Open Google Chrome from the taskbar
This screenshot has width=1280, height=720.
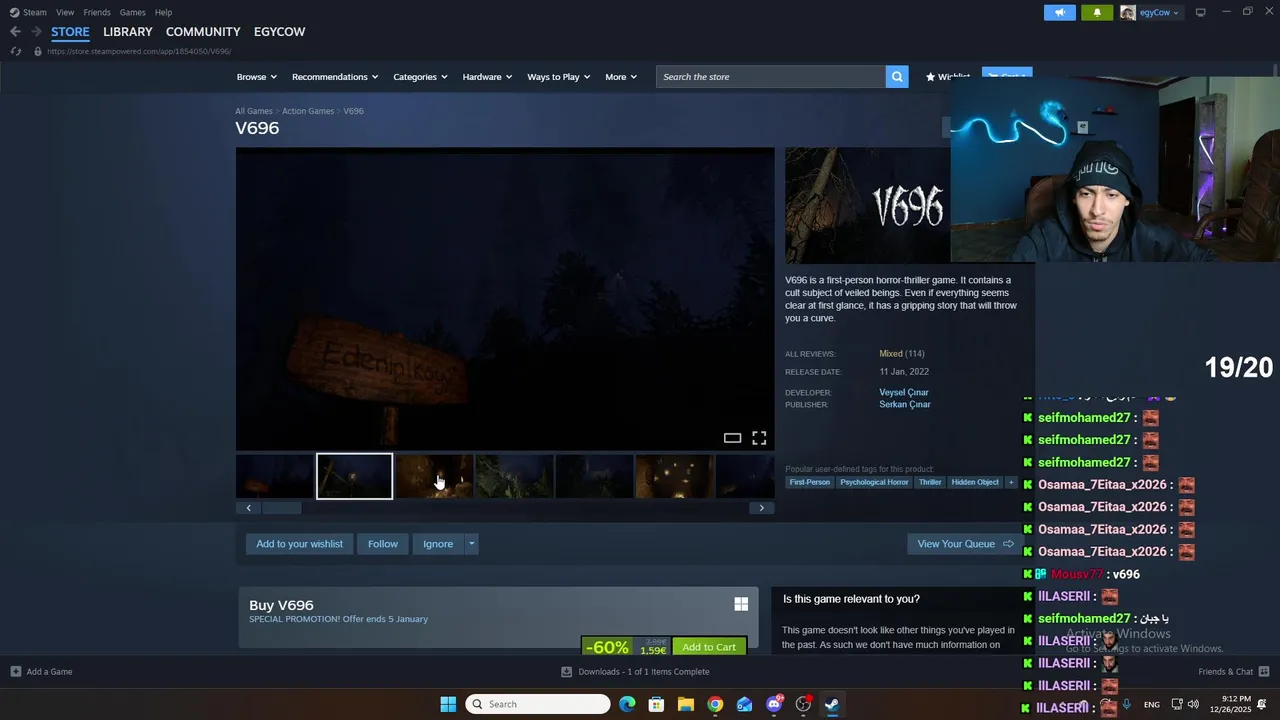[715, 704]
